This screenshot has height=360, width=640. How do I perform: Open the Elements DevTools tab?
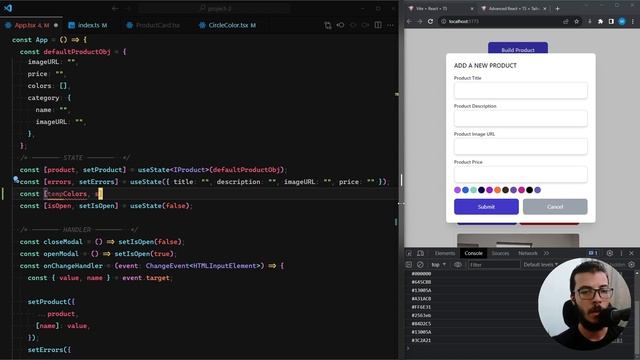pos(444,253)
